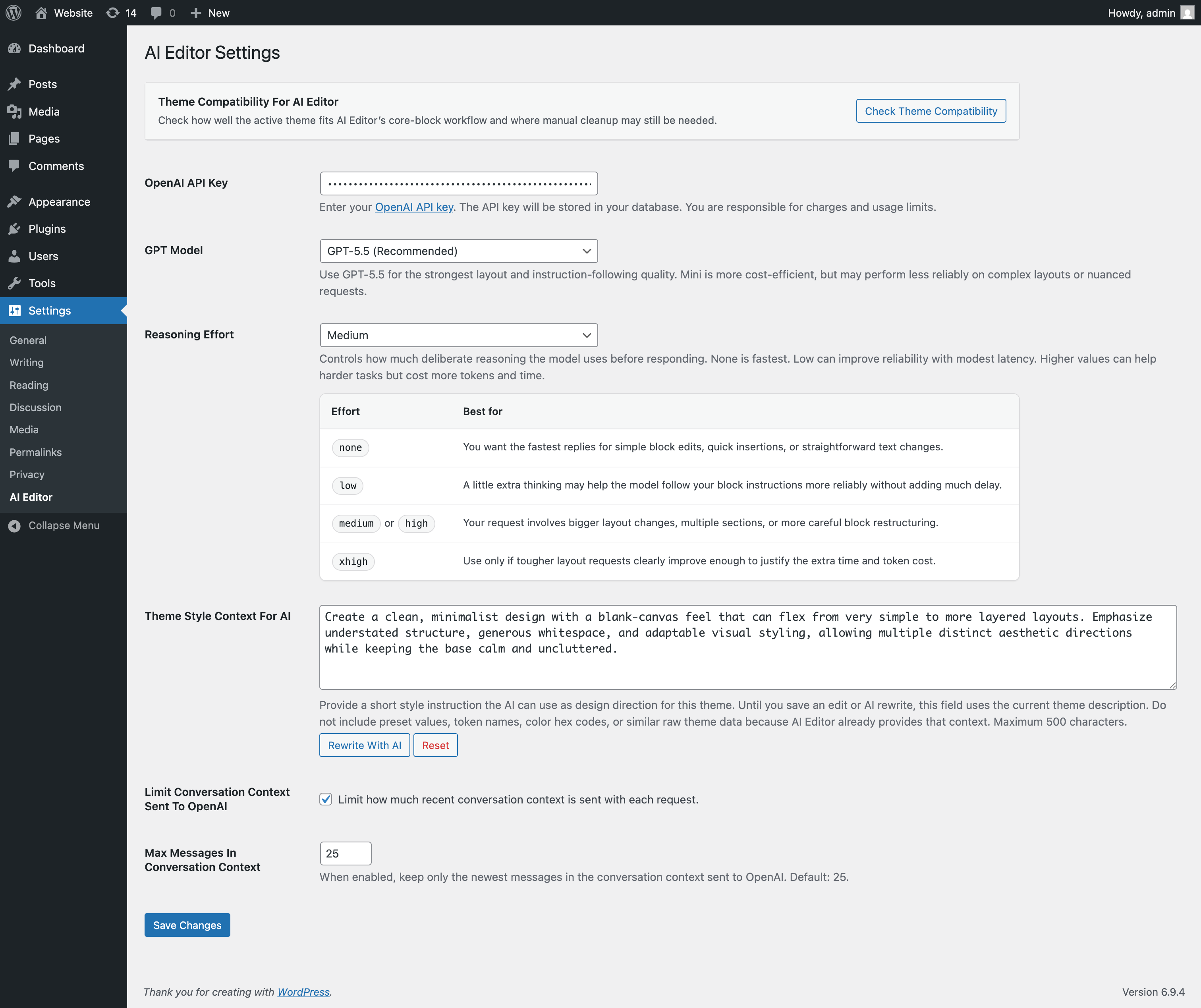Image resolution: width=1201 pixels, height=1008 pixels.
Task: Select AI Editor submenu item
Action: click(31, 497)
